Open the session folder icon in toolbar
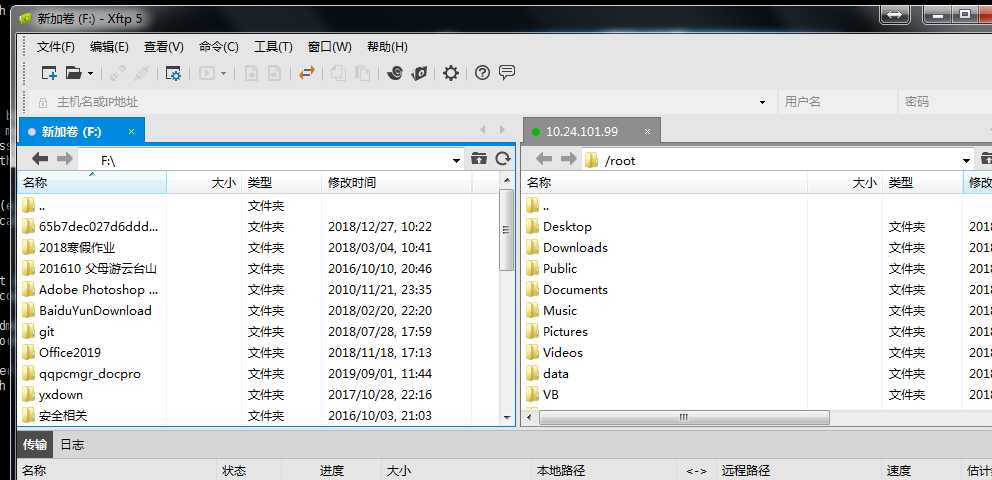 pyautogui.click(x=73, y=73)
